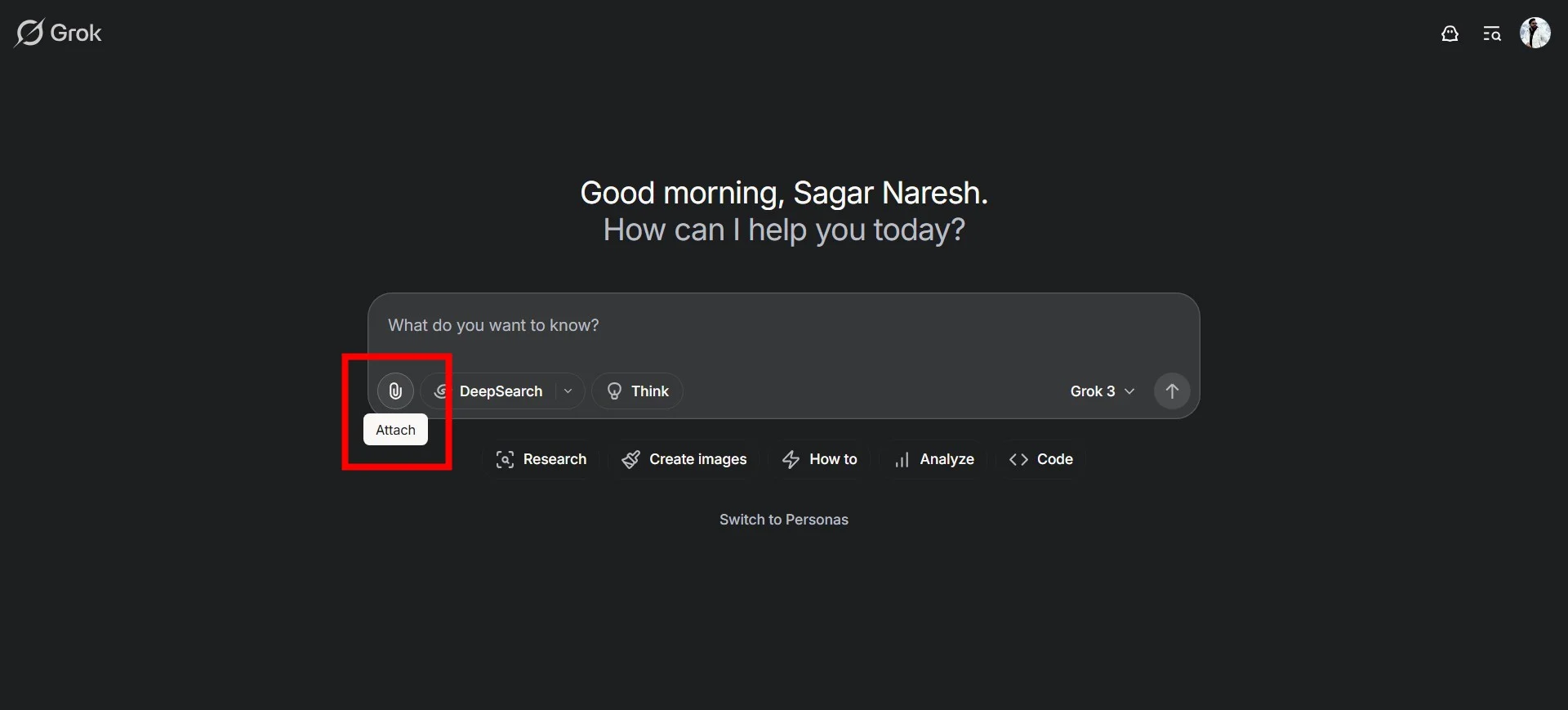Click the Attach tooltip label

point(395,430)
